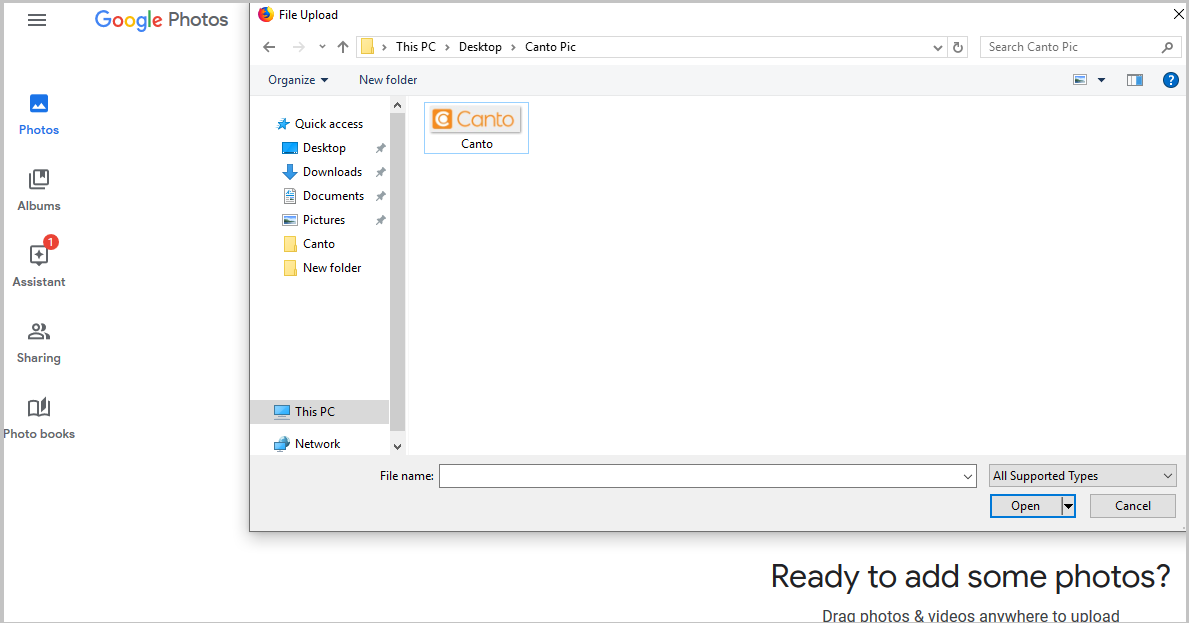Cancel the File Upload dialog
The width and height of the screenshot is (1189, 623).
click(x=1132, y=506)
